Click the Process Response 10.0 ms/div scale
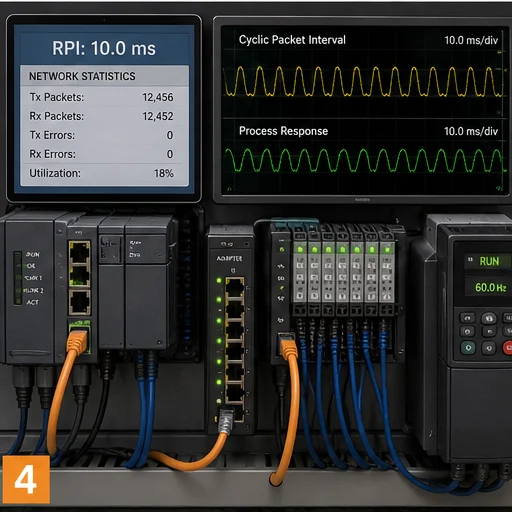 (x=471, y=131)
